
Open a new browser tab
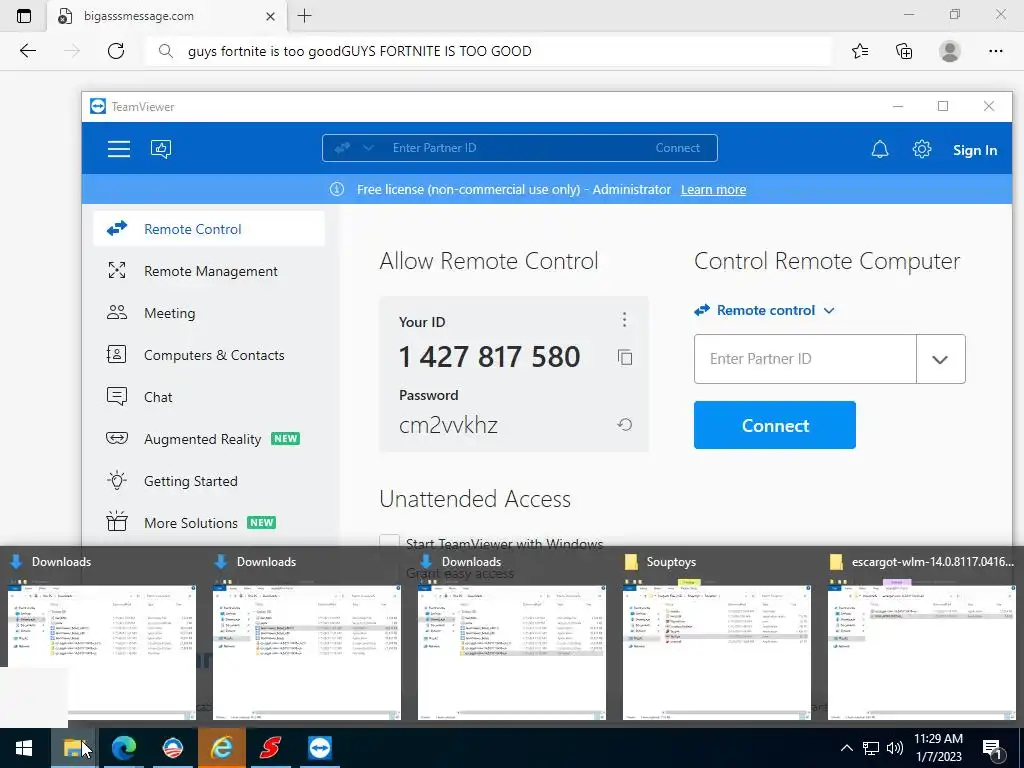304,16
